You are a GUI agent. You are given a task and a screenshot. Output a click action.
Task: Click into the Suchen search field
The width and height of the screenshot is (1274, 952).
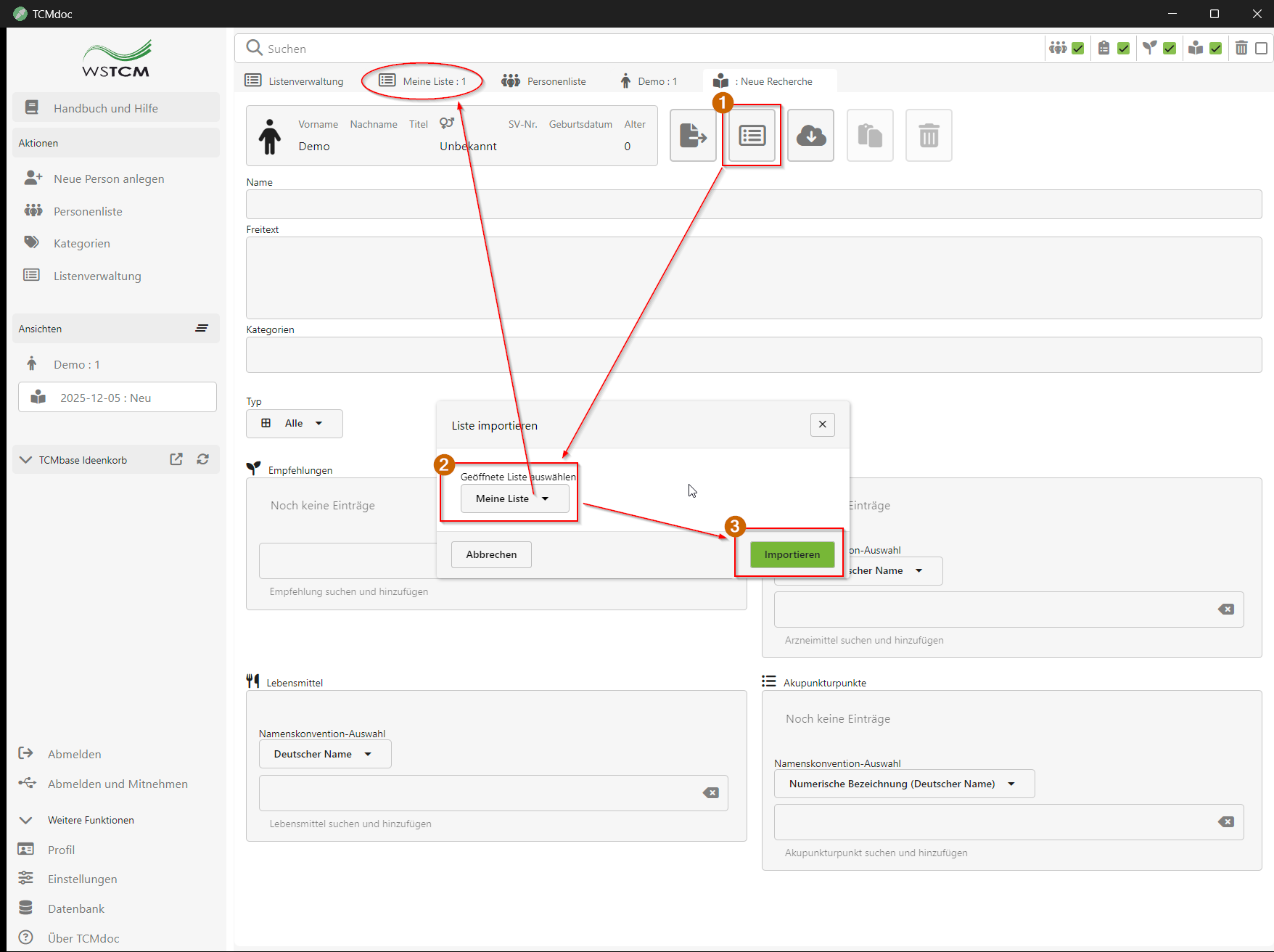click(638, 49)
